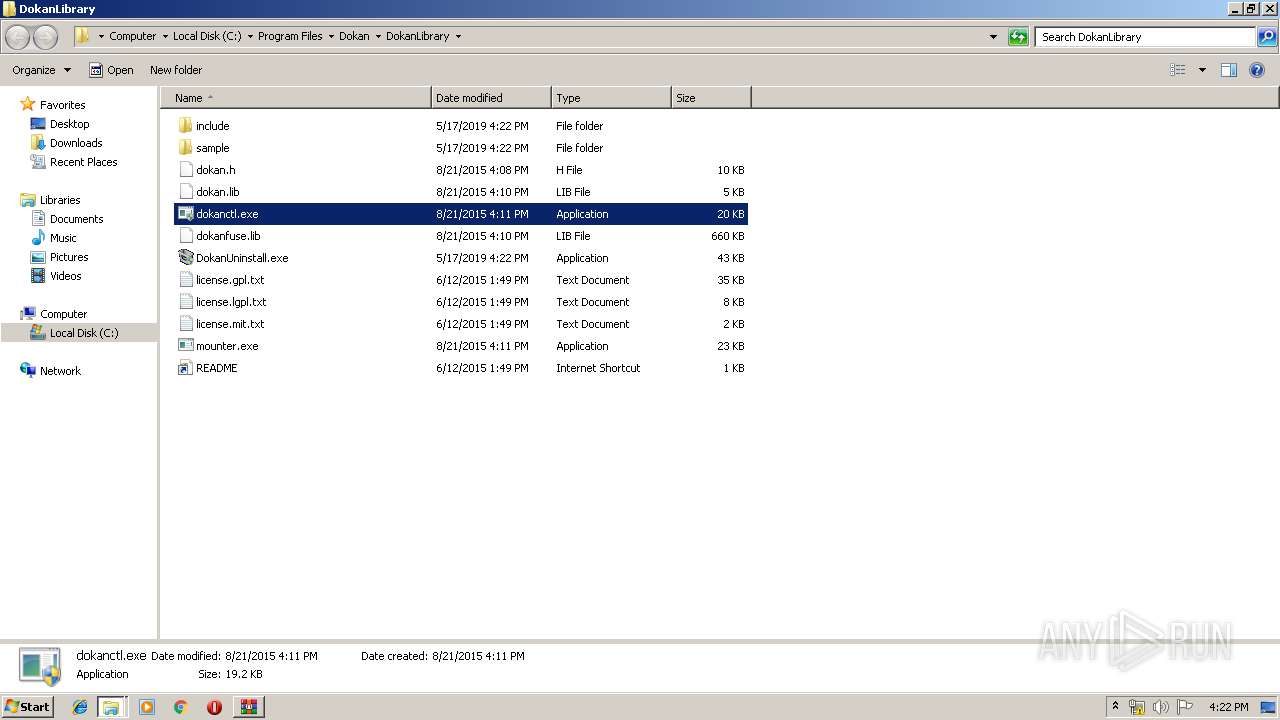1280x720 pixels.
Task: Click the DokanUninstall.exe icon
Action: (185, 258)
